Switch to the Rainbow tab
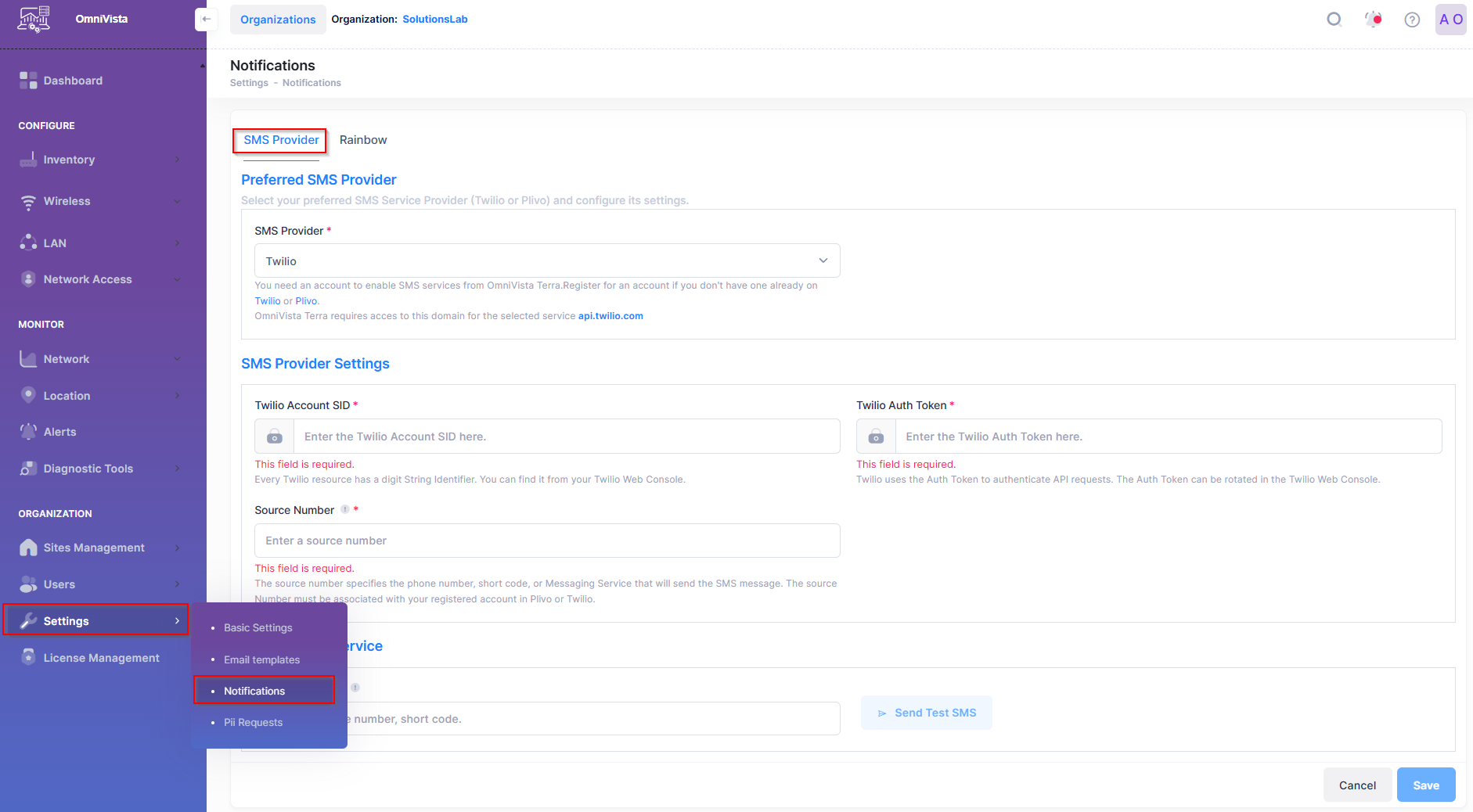The image size is (1473, 812). point(363,140)
